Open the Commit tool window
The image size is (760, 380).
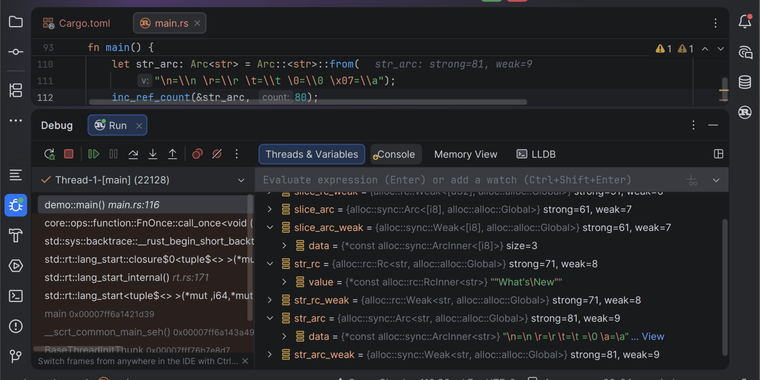click(x=16, y=52)
